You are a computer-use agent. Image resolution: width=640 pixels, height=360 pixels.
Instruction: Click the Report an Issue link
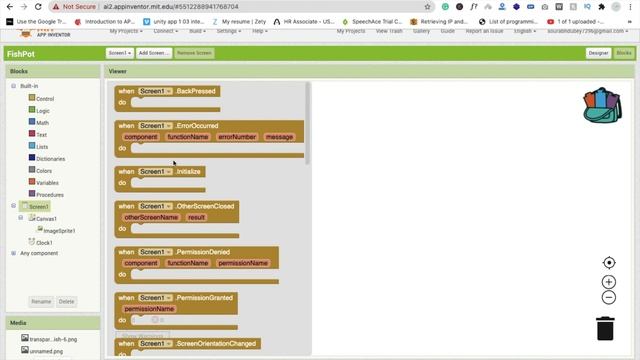[x=484, y=31]
